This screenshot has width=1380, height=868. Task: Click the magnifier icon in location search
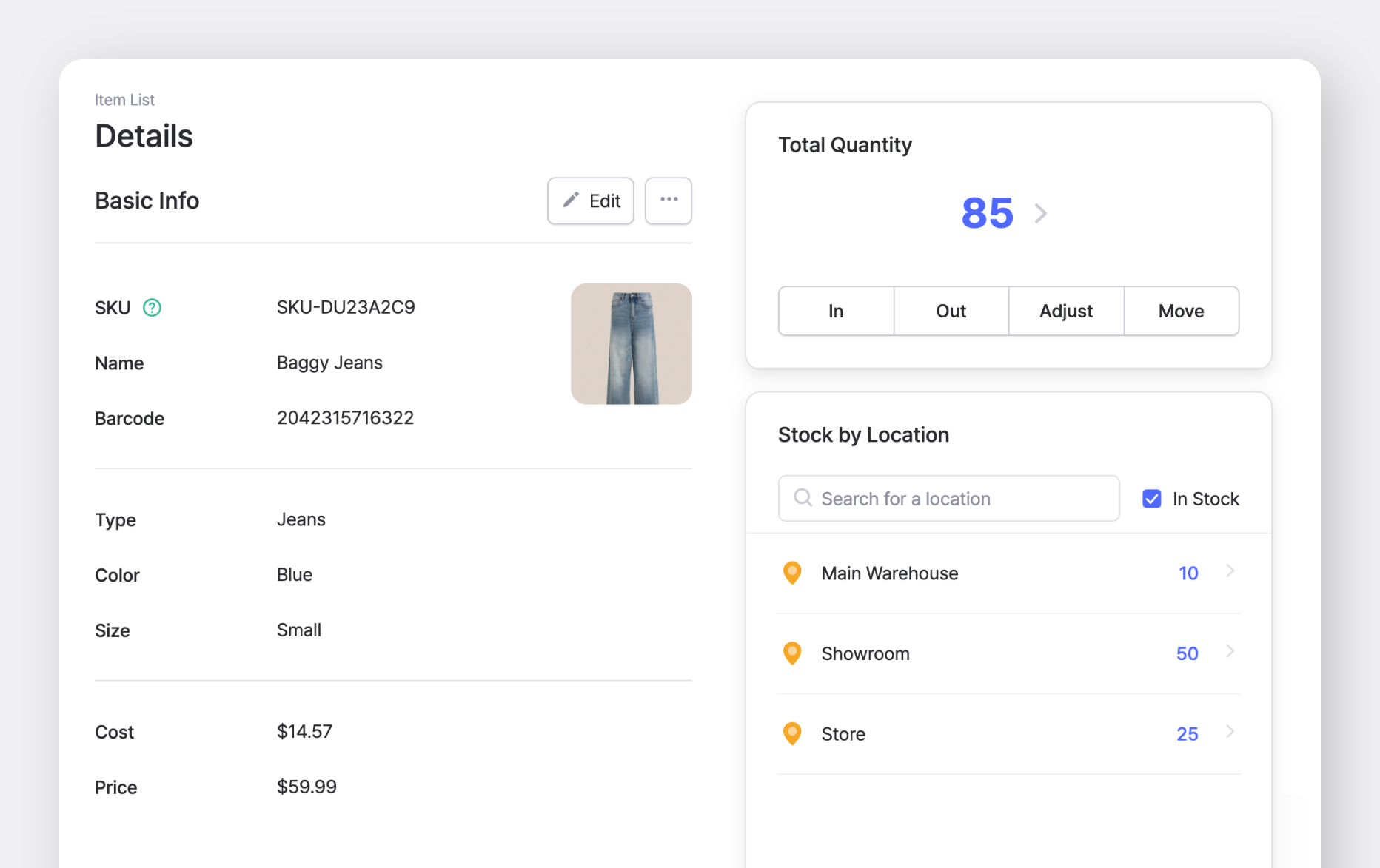pos(803,498)
